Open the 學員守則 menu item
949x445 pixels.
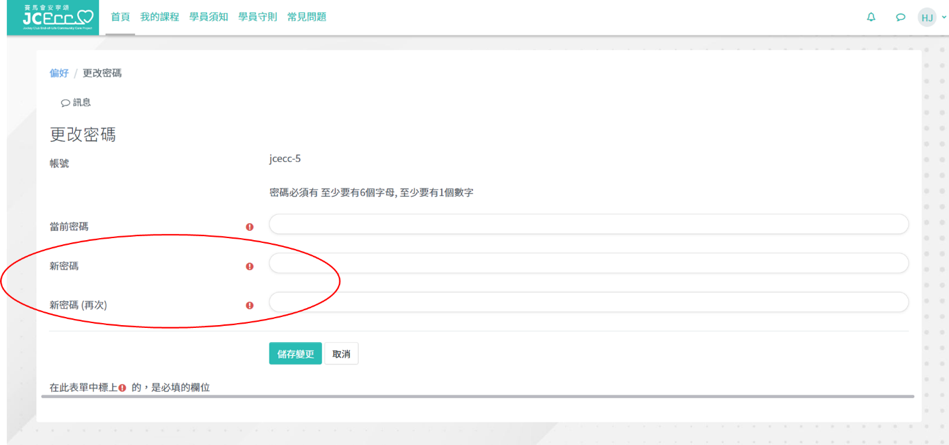257,17
